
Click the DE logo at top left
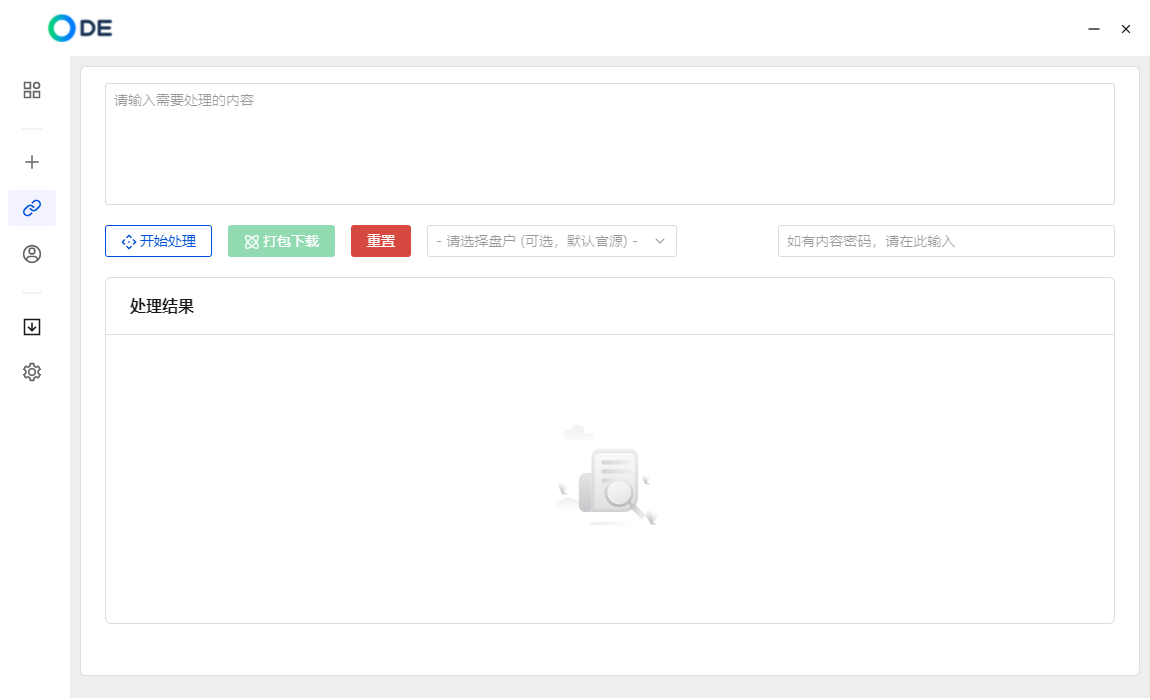pos(79,28)
